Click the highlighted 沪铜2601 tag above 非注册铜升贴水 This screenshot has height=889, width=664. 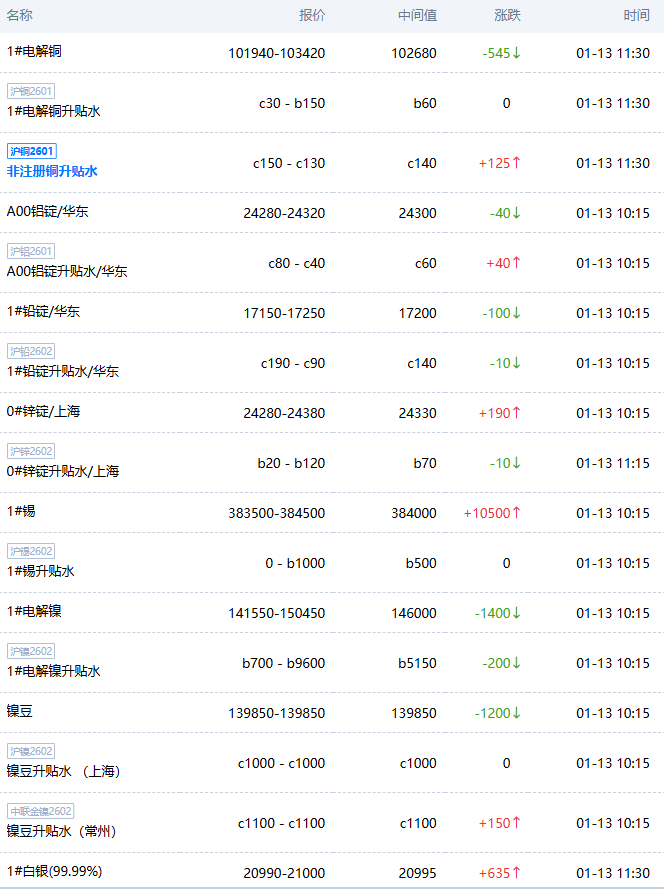click(31, 151)
